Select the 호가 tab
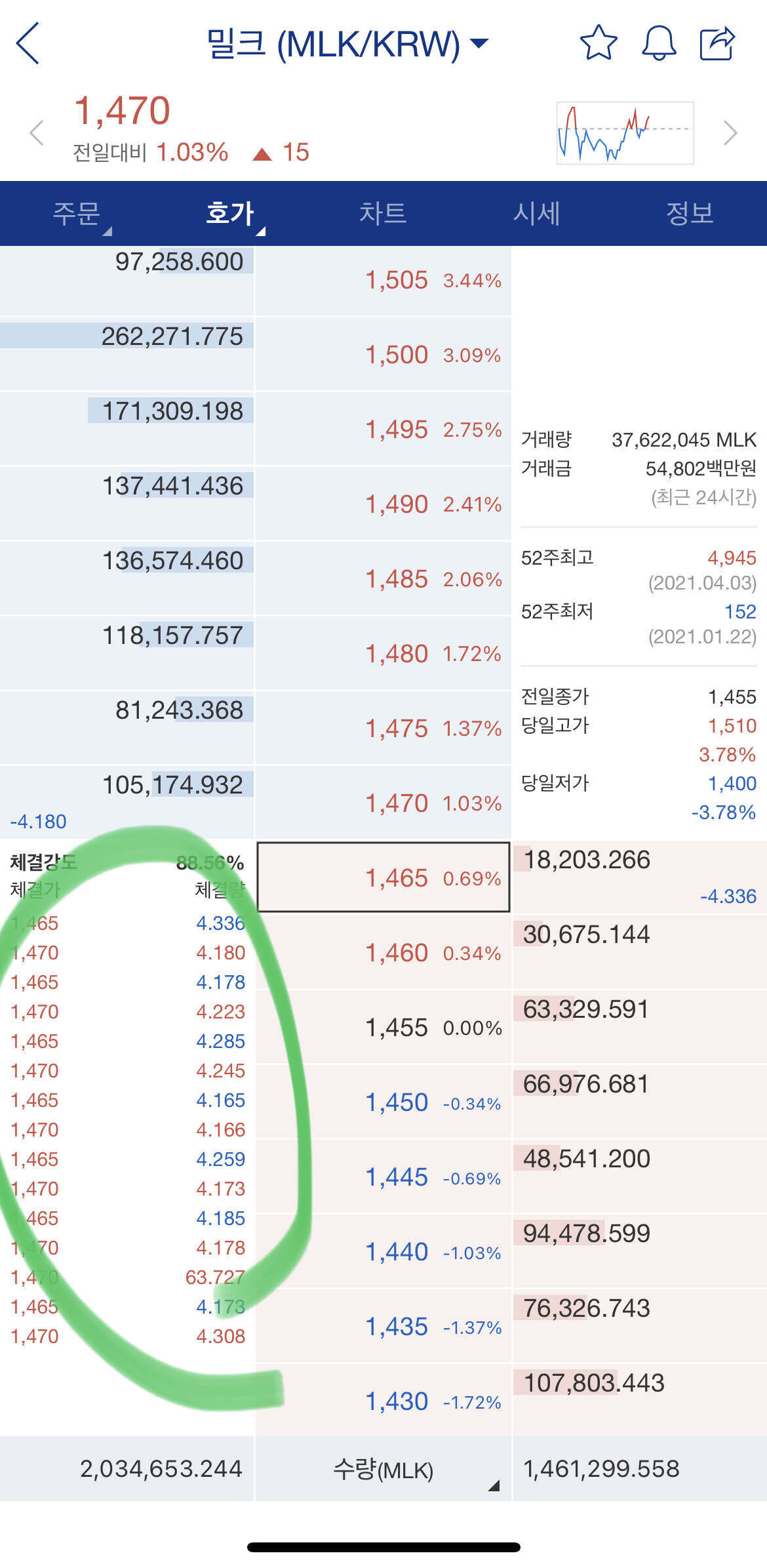Screen dimensions: 767x1568 [x=230, y=213]
